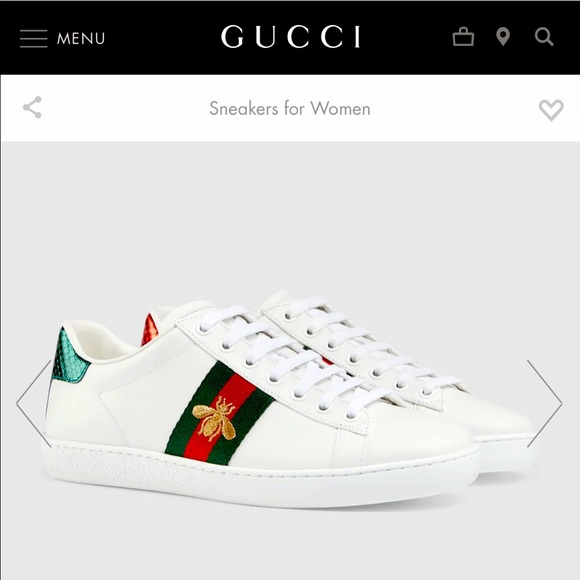Tap the grey background above the sneakers
This screenshot has width=580, height=580.
[290, 215]
